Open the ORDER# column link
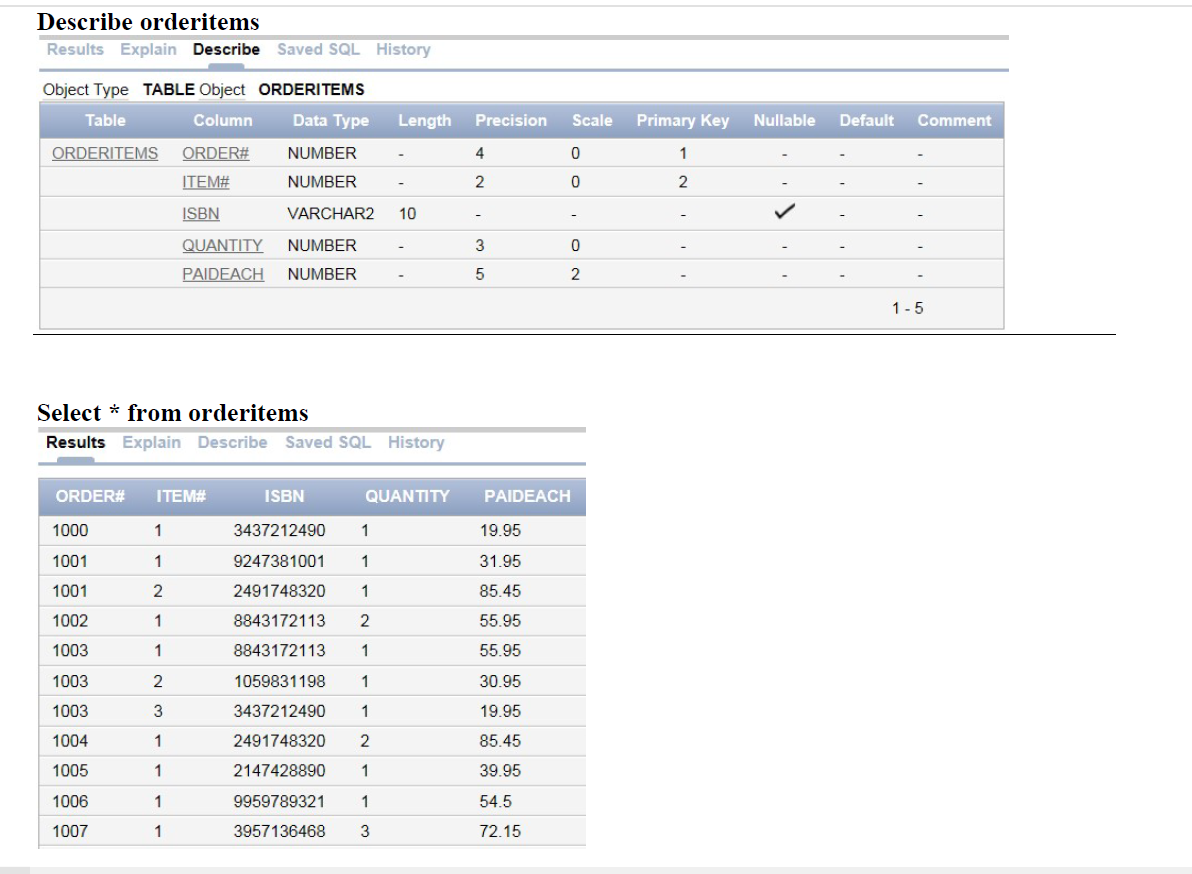The width and height of the screenshot is (1192, 874). (216, 154)
